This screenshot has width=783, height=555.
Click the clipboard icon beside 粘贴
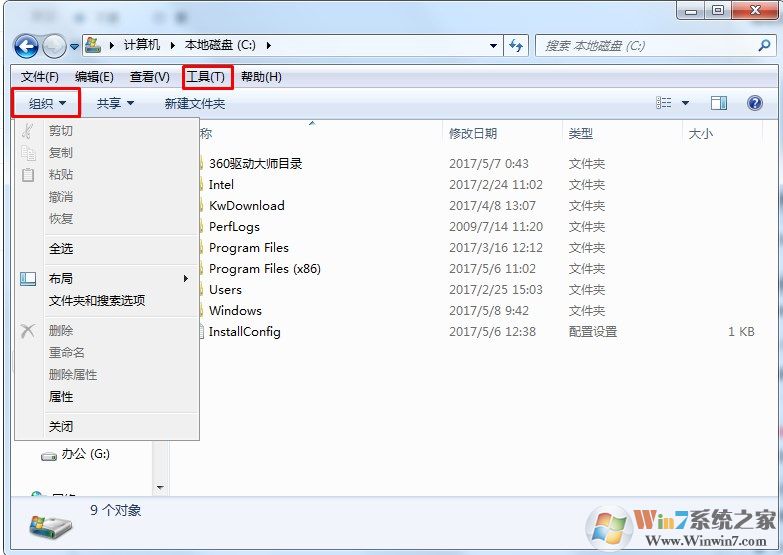28,175
